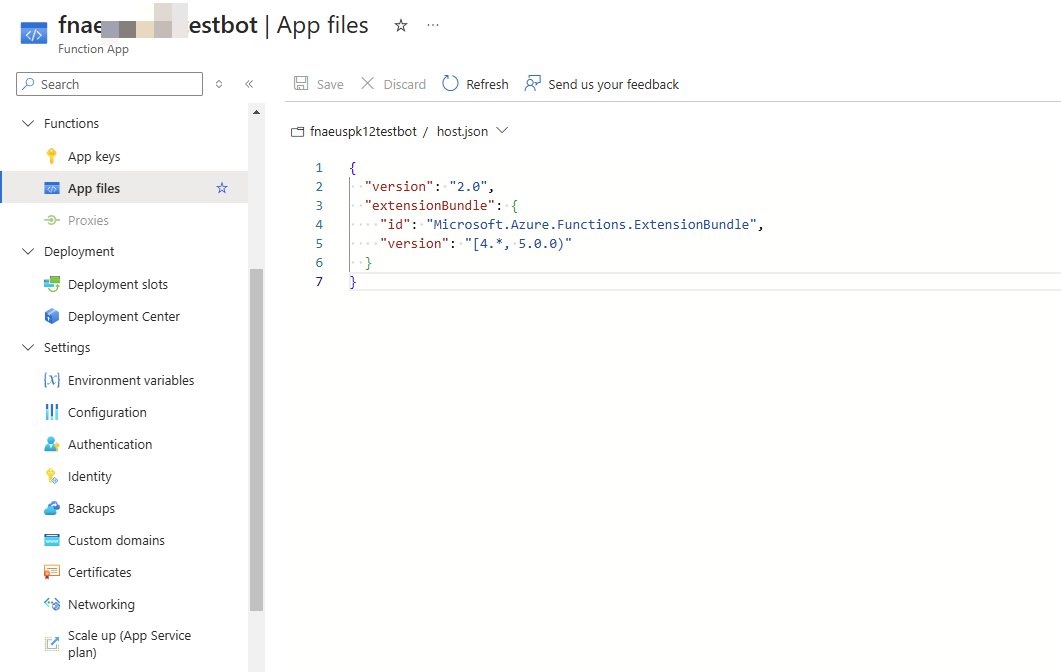Open Deployment Center page
The height and width of the screenshot is (672, 1061).
pyautogui.click(x=124, y=316)
